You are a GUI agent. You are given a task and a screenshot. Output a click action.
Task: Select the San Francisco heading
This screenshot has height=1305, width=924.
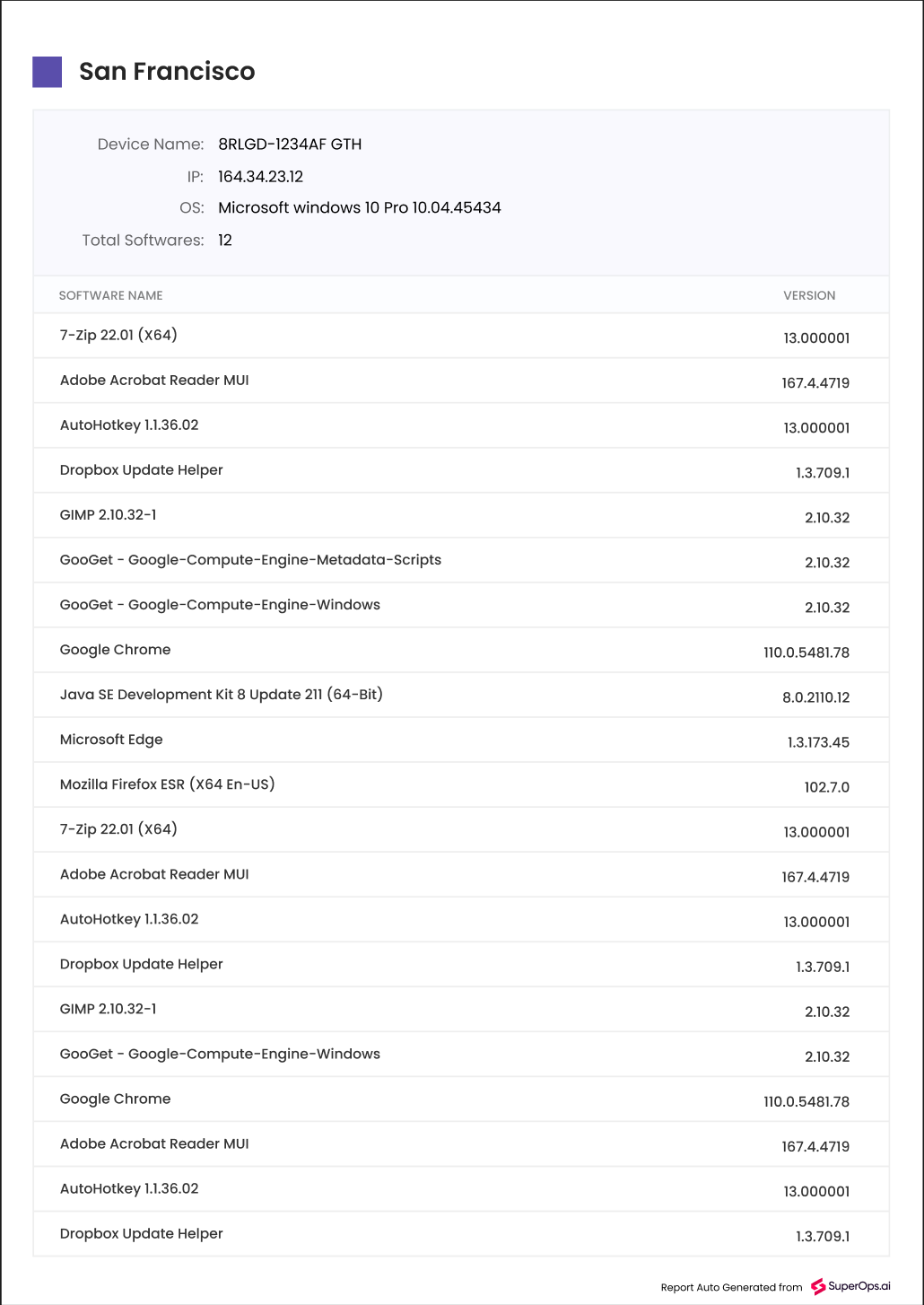tap(167, 72)
